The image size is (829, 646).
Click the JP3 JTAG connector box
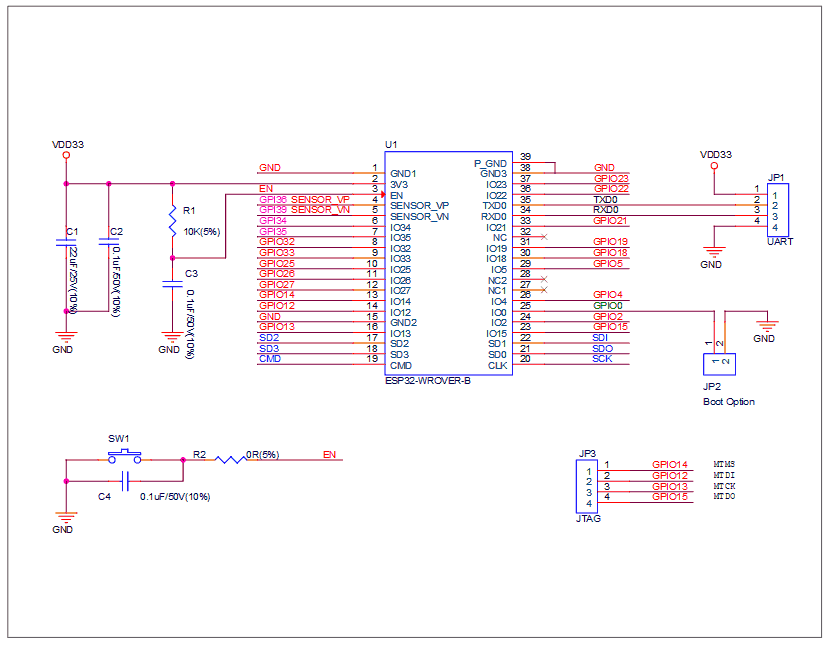[587, 486]
